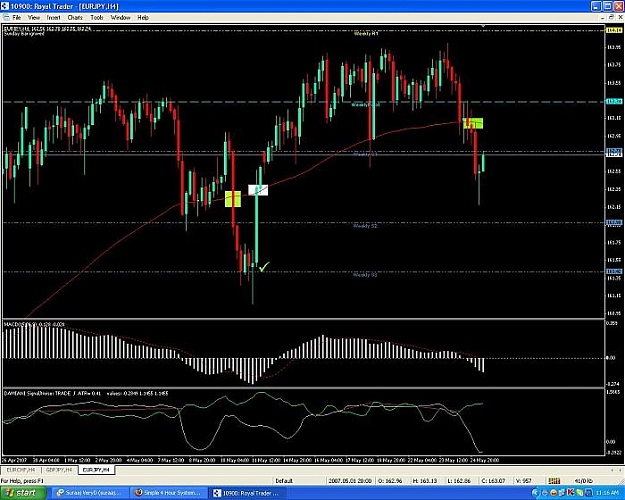Click the 2007.05.01 20:00 status bar field

point(350,481)
